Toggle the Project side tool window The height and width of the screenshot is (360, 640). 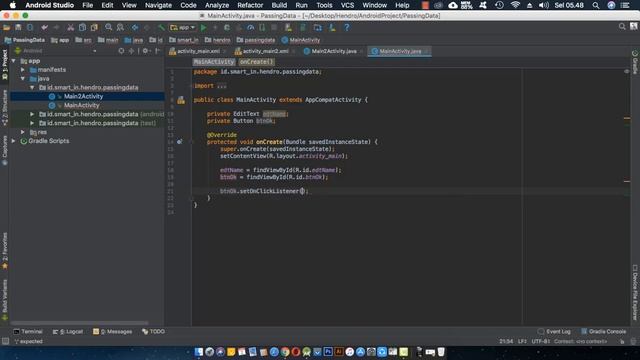4,65
